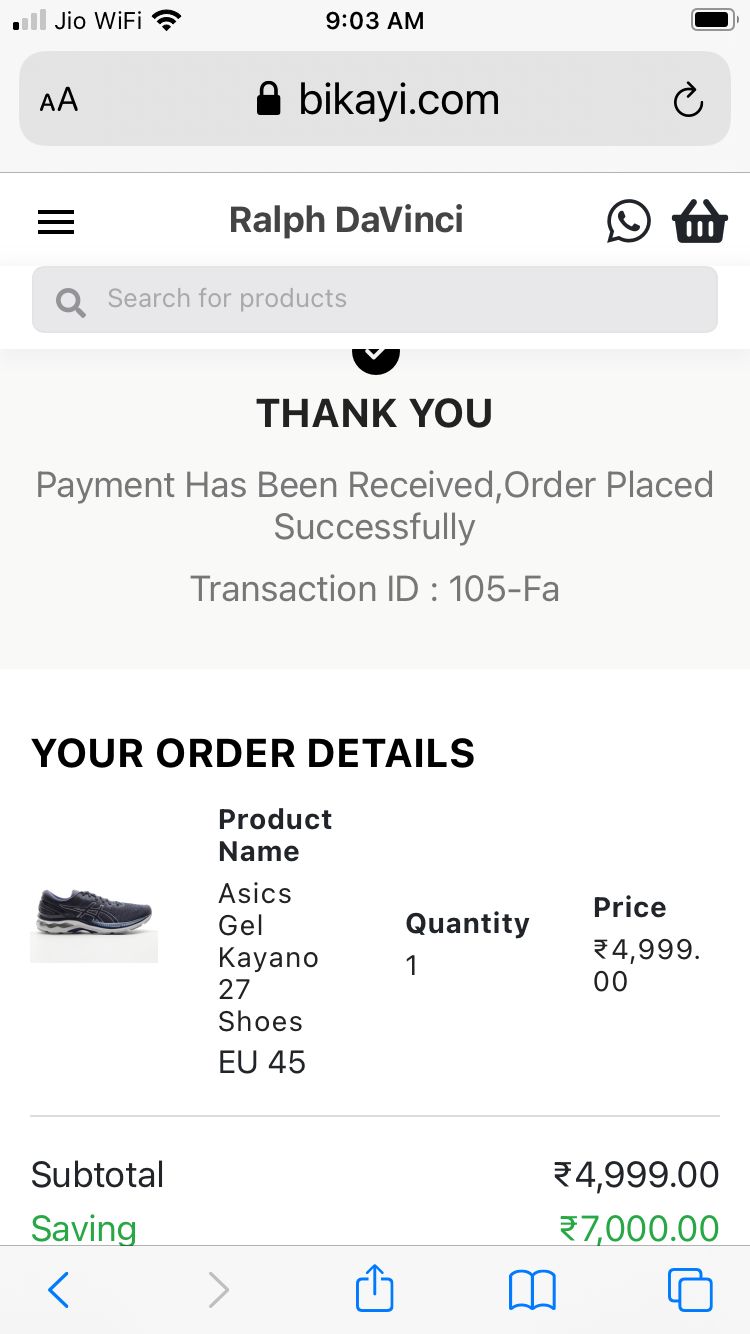Go back to previous page

pyautogui.click(x=59, y=1290)
